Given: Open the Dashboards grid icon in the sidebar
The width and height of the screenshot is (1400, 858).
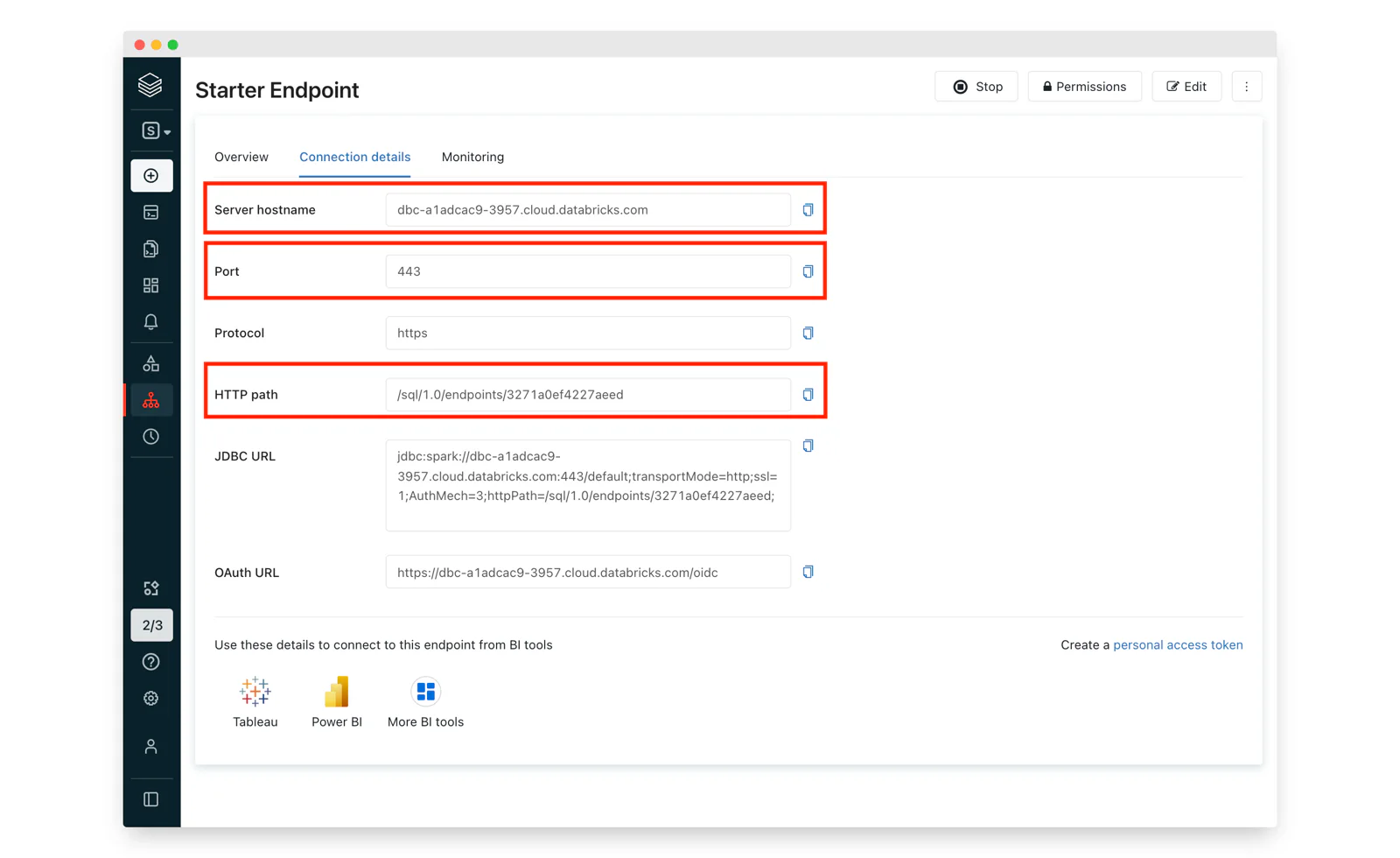Looking at the screenshot, I should click(151, 285).
